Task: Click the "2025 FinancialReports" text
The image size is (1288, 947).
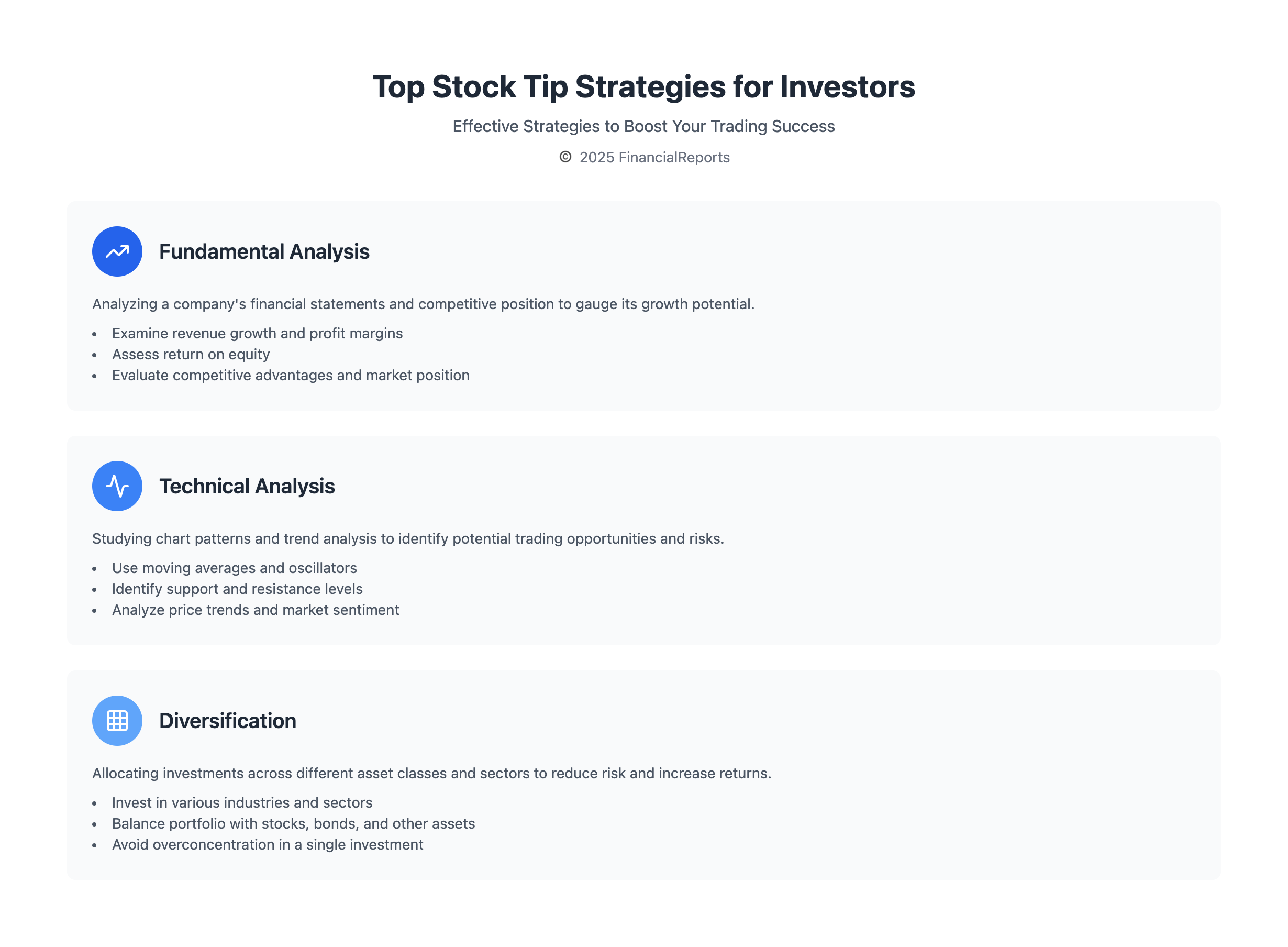Action: click(654, 158)
